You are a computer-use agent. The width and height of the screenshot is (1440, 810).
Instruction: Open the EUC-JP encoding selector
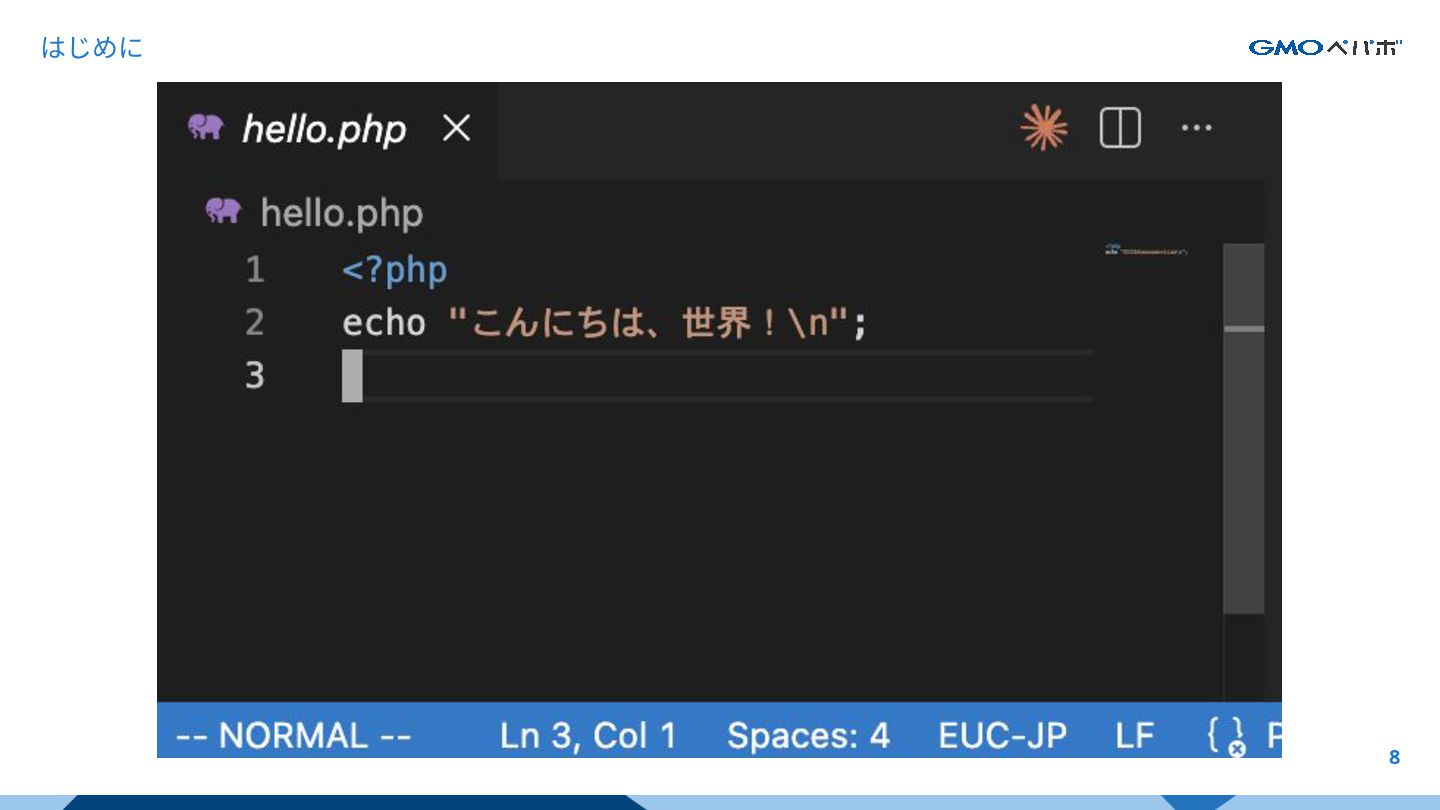[x=1002, y=736]
